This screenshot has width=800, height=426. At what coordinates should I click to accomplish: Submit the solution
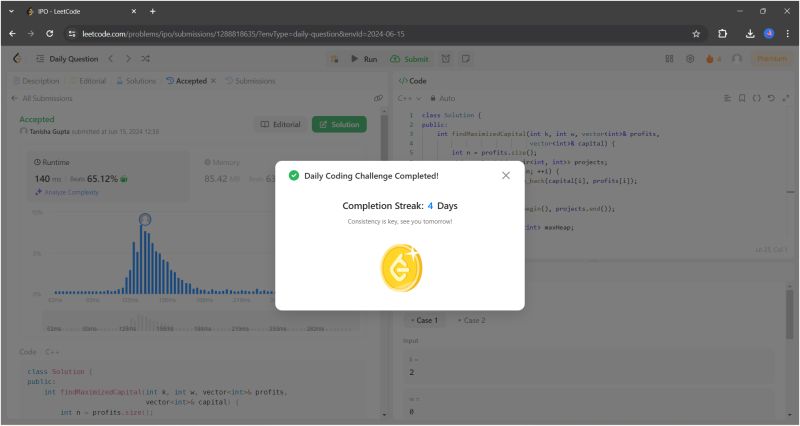pyautogui.click(x=409, y=59)
